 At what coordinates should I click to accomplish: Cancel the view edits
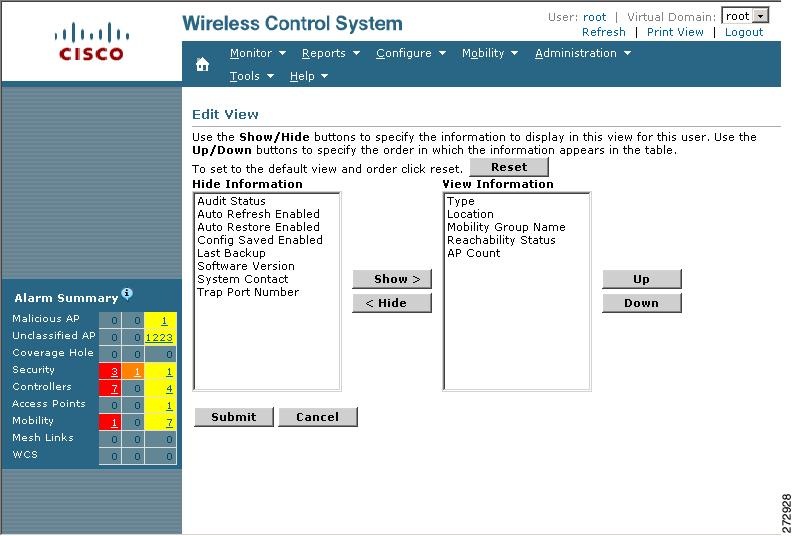click(317, 417)
